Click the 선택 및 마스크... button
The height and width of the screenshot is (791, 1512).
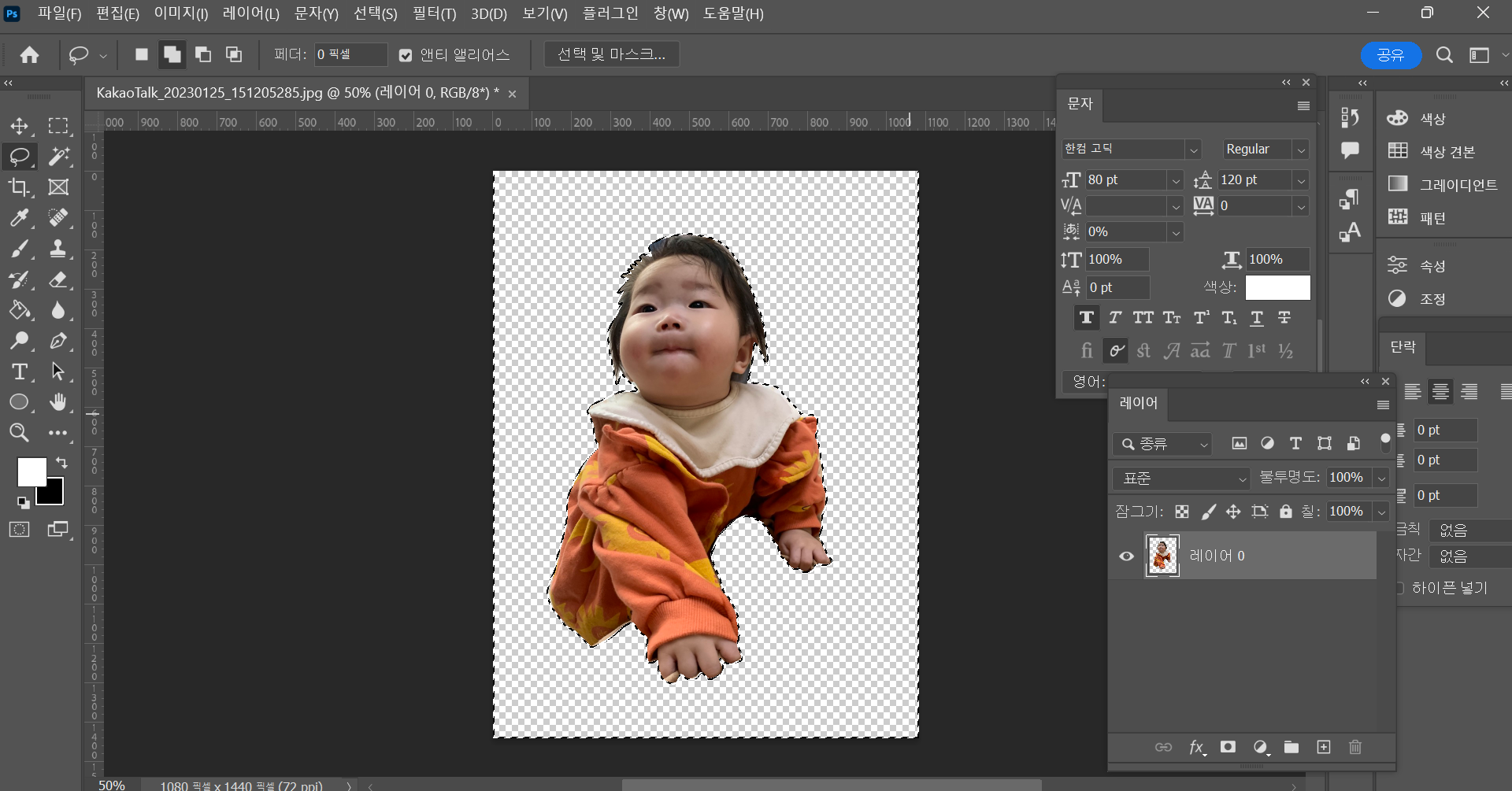[x=612, y=54]
